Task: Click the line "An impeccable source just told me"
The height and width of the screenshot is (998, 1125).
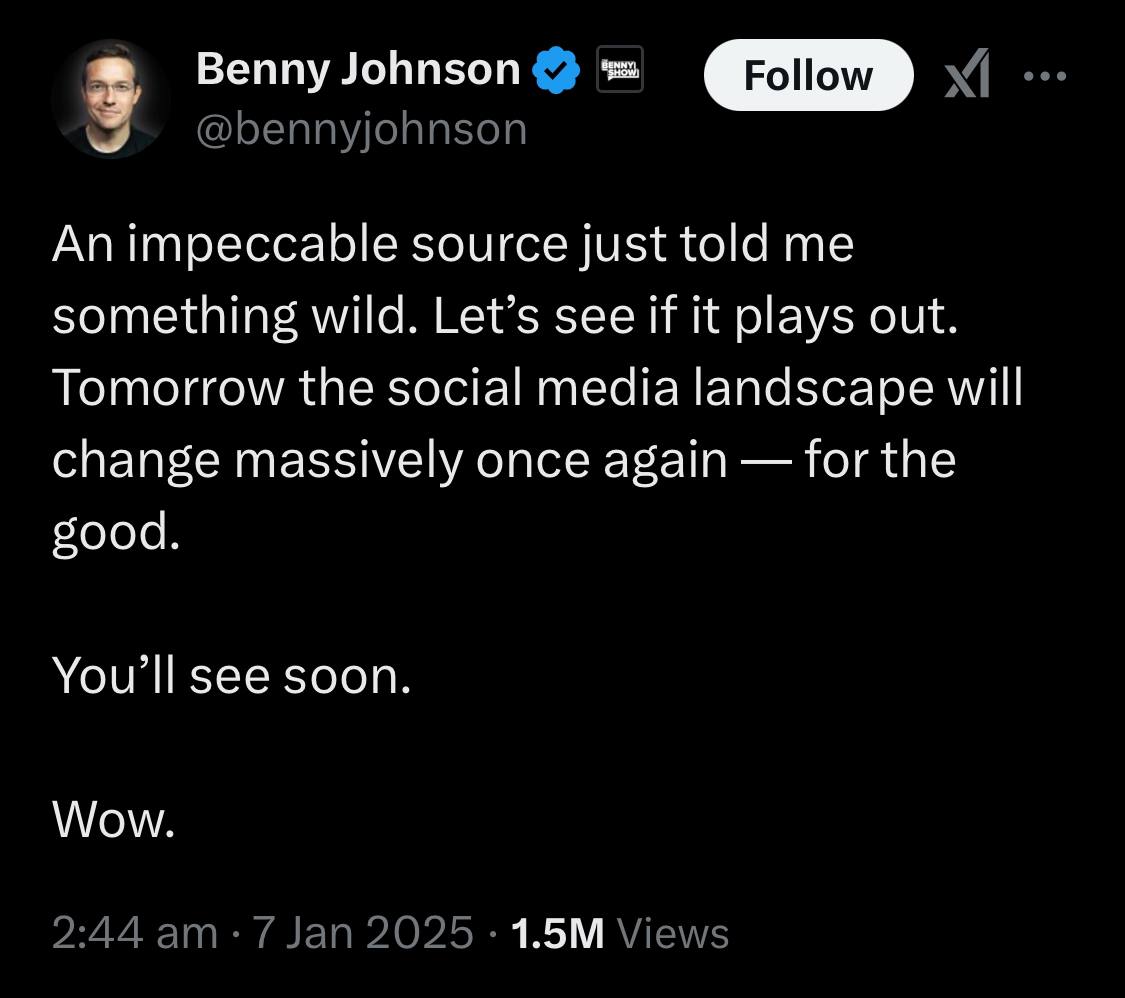Action: click(452, 245)
